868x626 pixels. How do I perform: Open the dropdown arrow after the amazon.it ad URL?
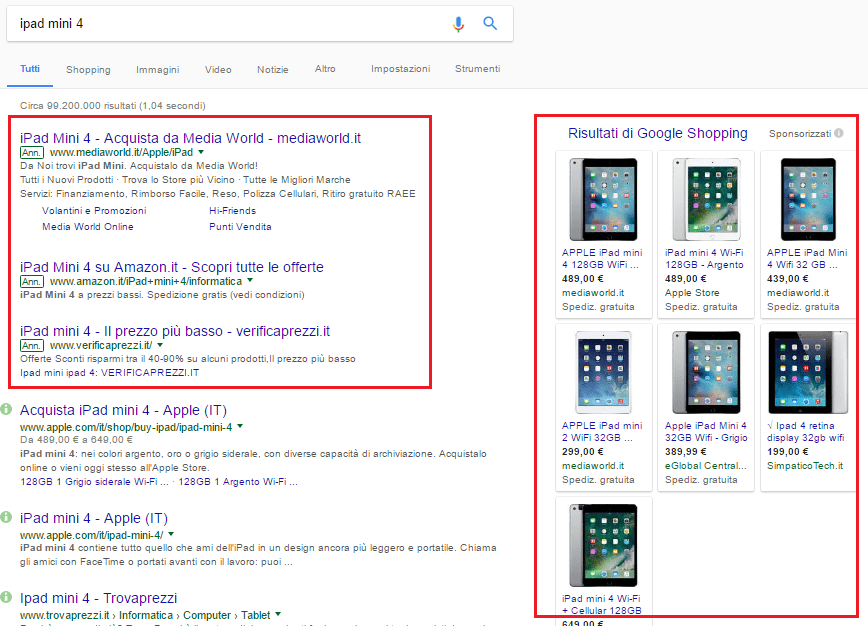(250, 281)
